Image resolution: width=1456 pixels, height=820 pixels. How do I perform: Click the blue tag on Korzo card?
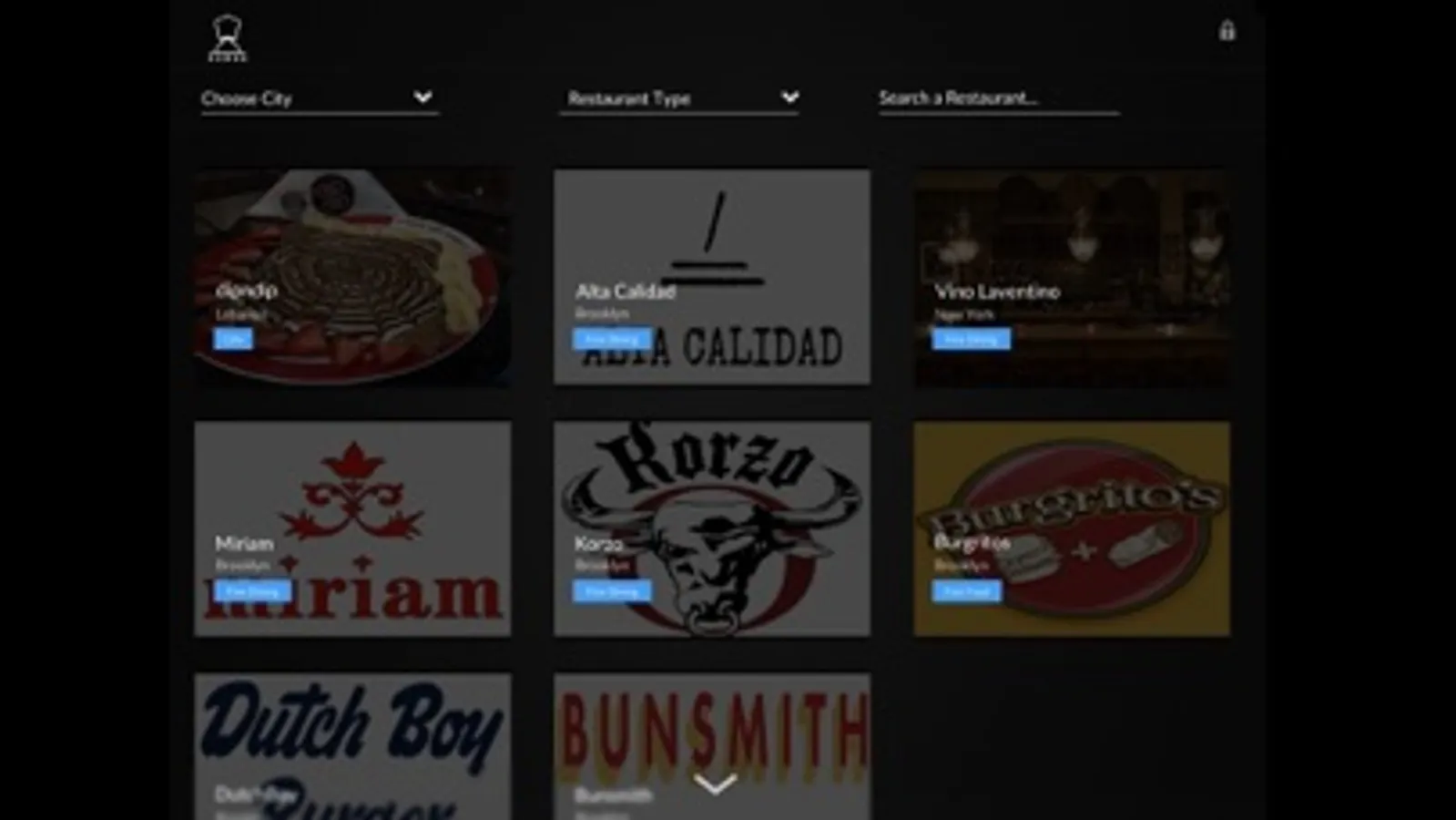[612, 591]
